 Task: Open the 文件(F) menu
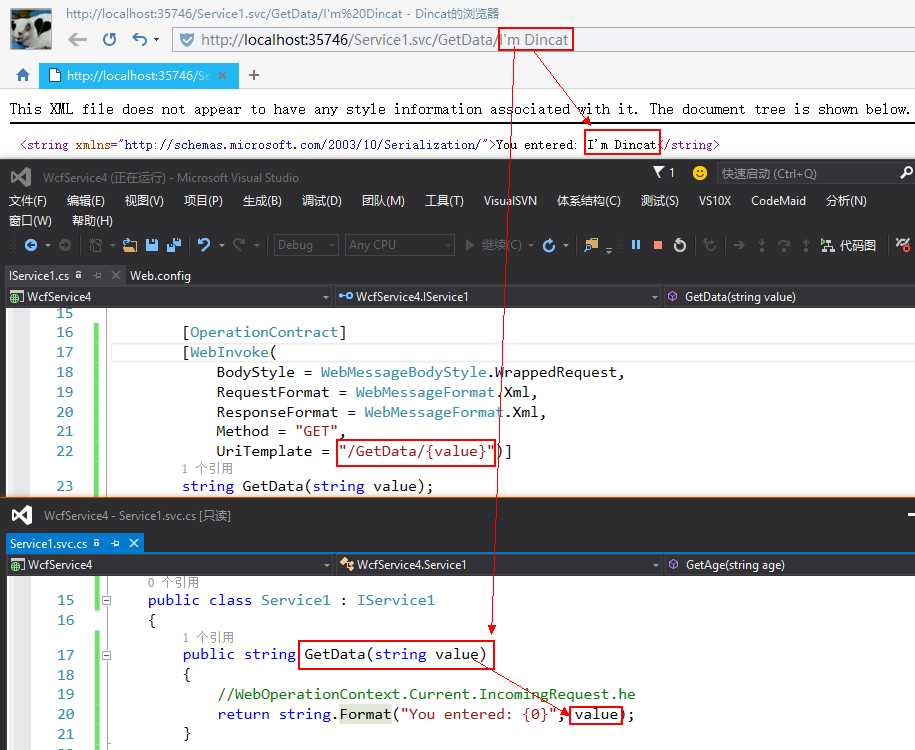pyautogui.click(x=27, y=201)
